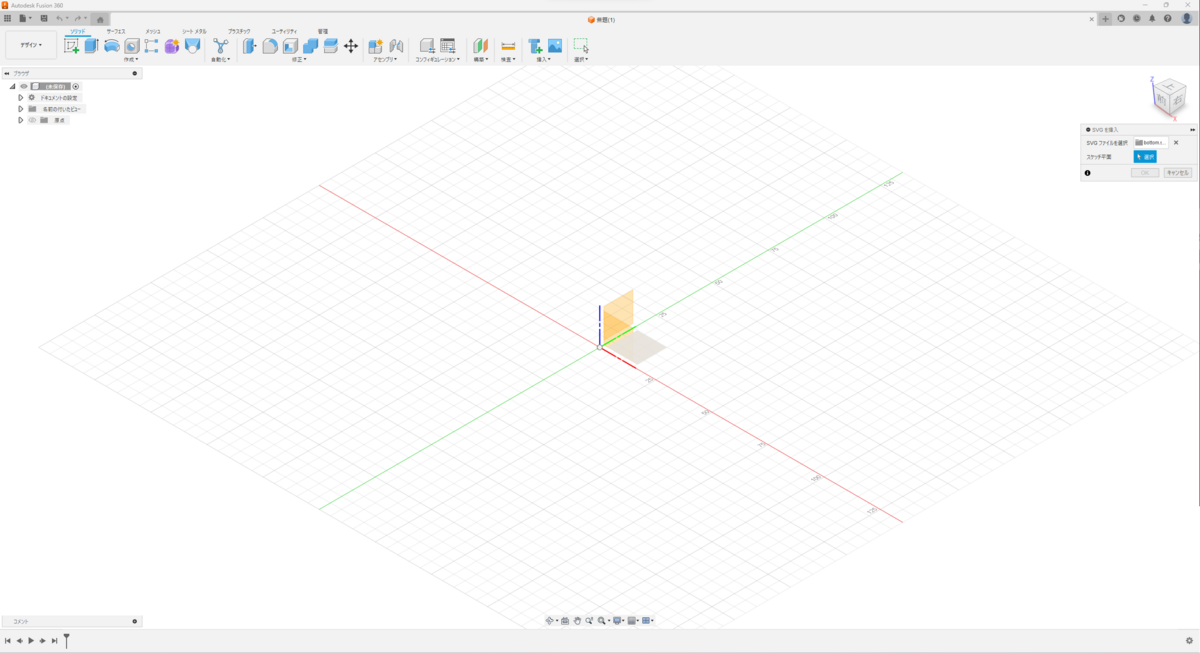Open the 修正 dropdown menu
Screen dimensions: 1200x653
point(299,59)
